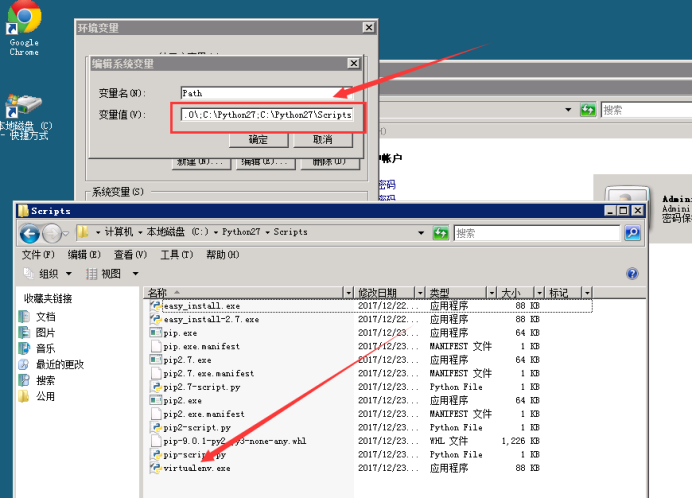Select pip2.7-script.py file
Image resolution: width=692 pixels, height=498 pixels.
(196, 387)
